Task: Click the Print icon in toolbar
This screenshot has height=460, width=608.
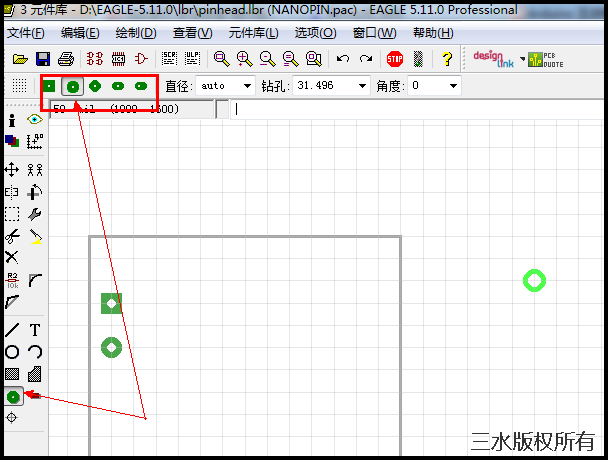Action: click(x=66, y=59)
